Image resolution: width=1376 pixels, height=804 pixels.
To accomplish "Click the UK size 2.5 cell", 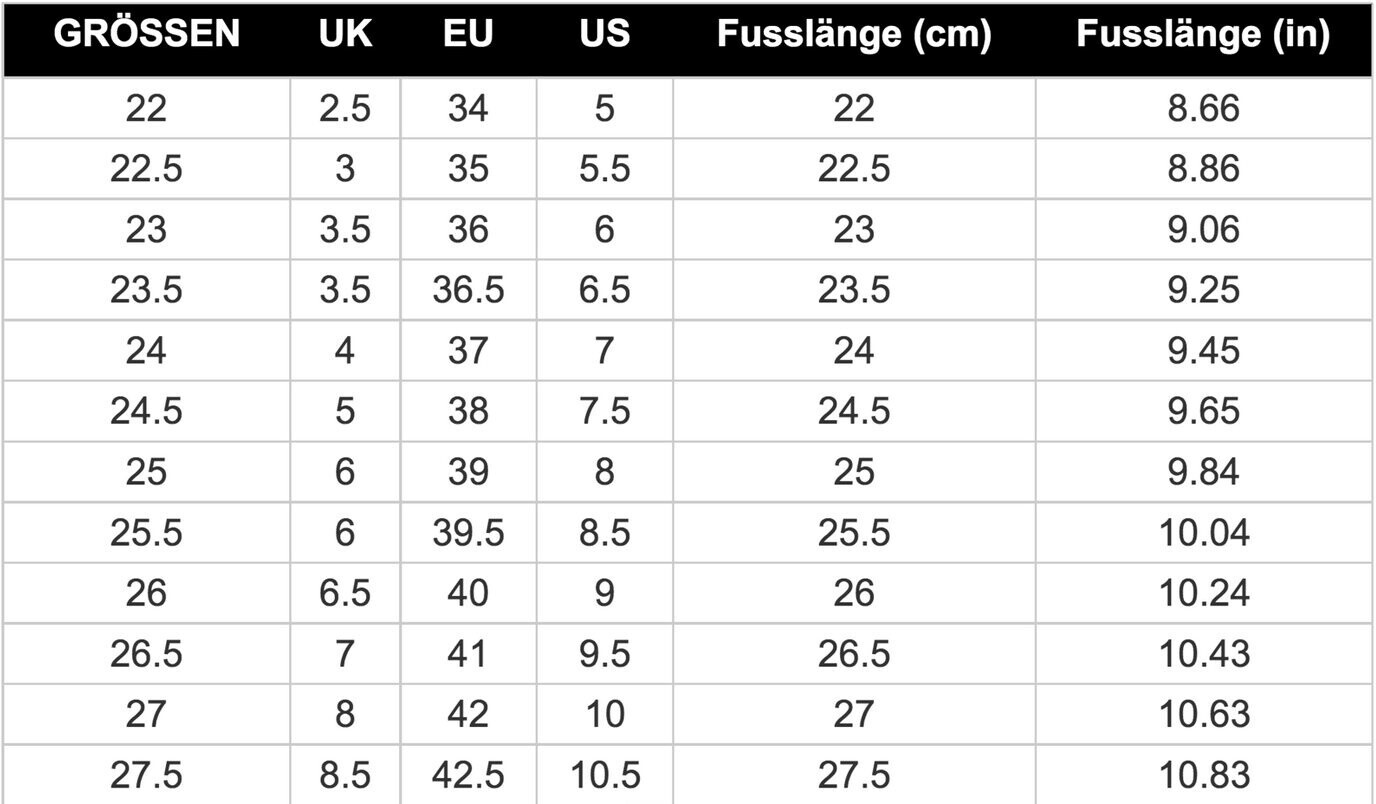I will pyautogui.click(x=345, y=108).
